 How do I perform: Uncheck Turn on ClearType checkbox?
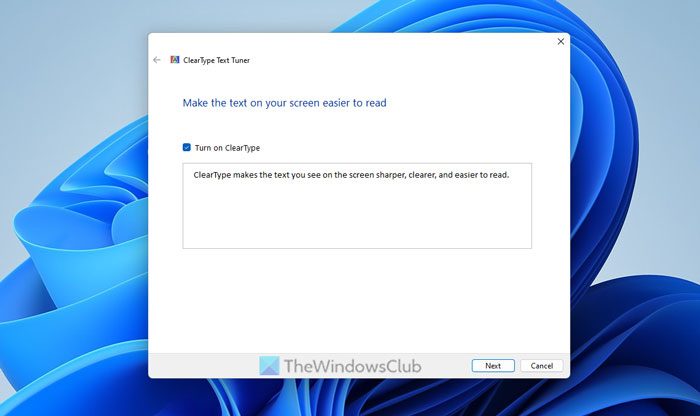pos(187,147)
